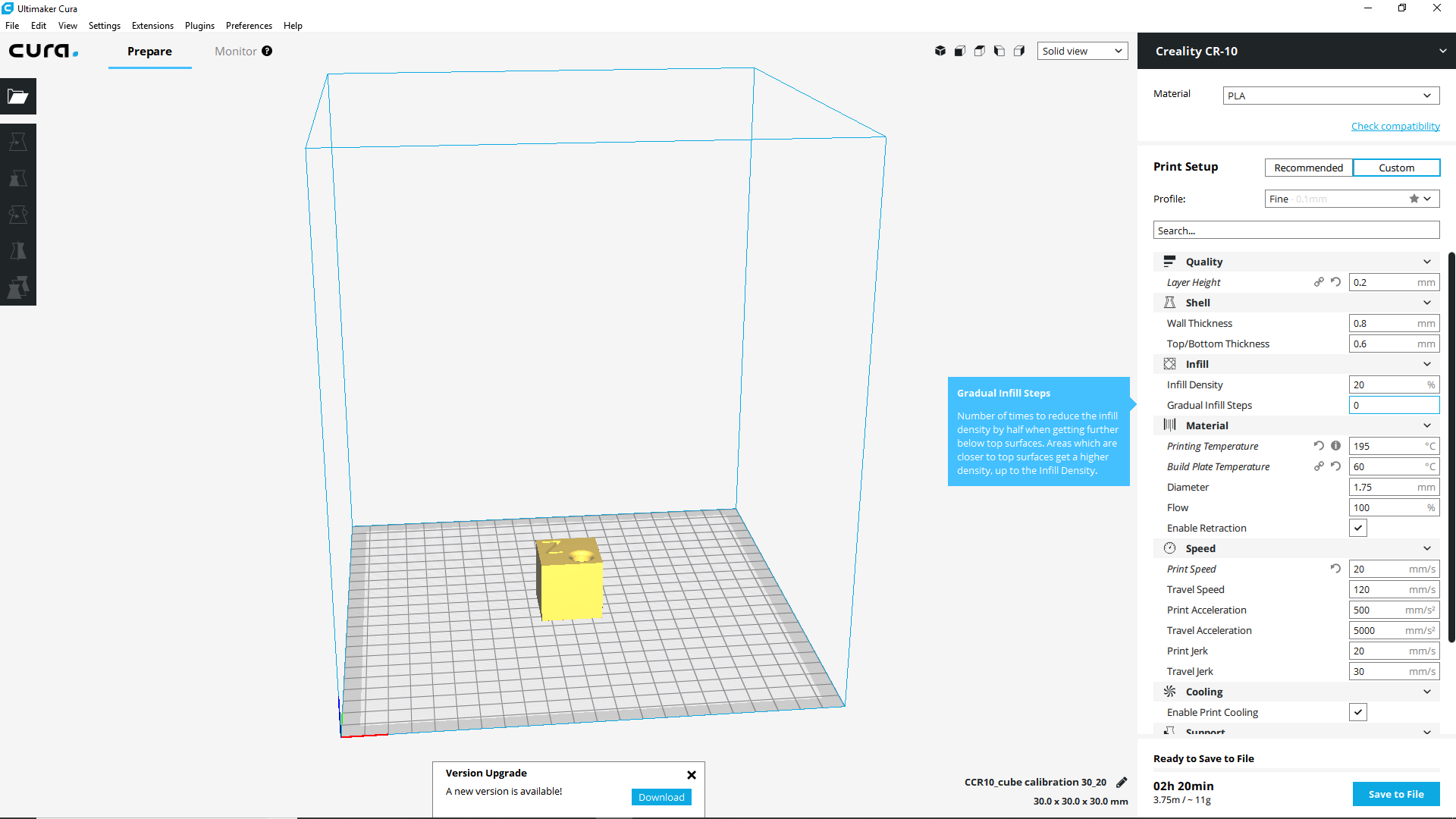This screenshot has height=819, width=1456.
Task: Select the Move tool in the sidebar
Action: coord(18,142)
